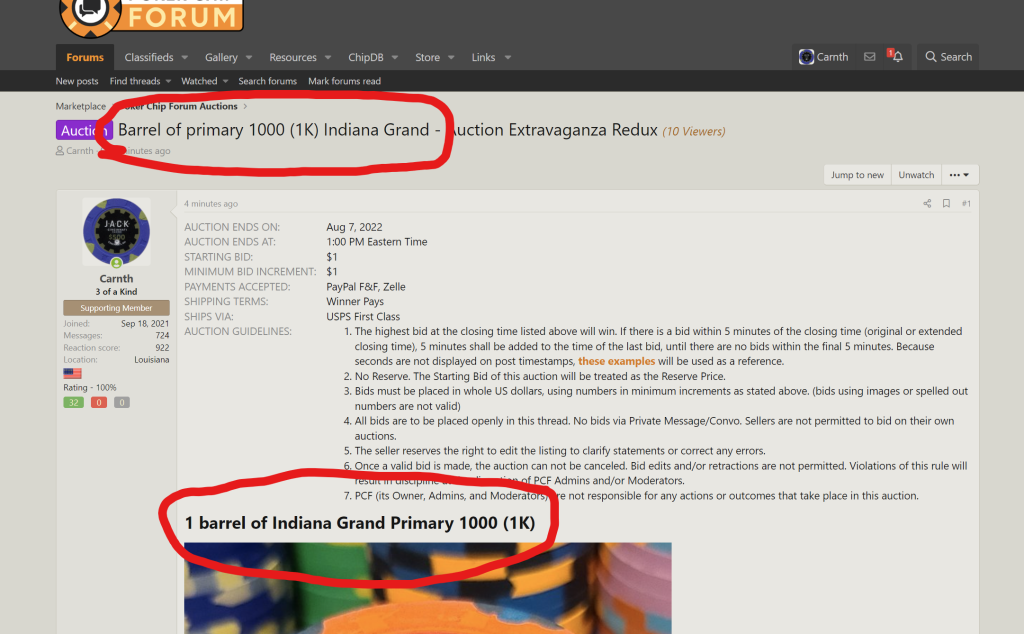Image resolution: width=1024 pixels, height=634 pixels.
Task: Expand the Store dropdown arrow
Action: pos(451,57)
